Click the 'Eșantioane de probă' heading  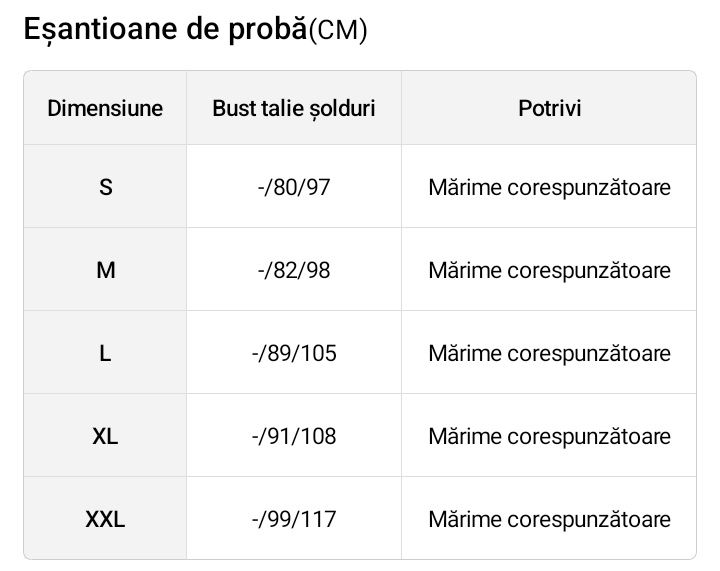click(164, 30)
